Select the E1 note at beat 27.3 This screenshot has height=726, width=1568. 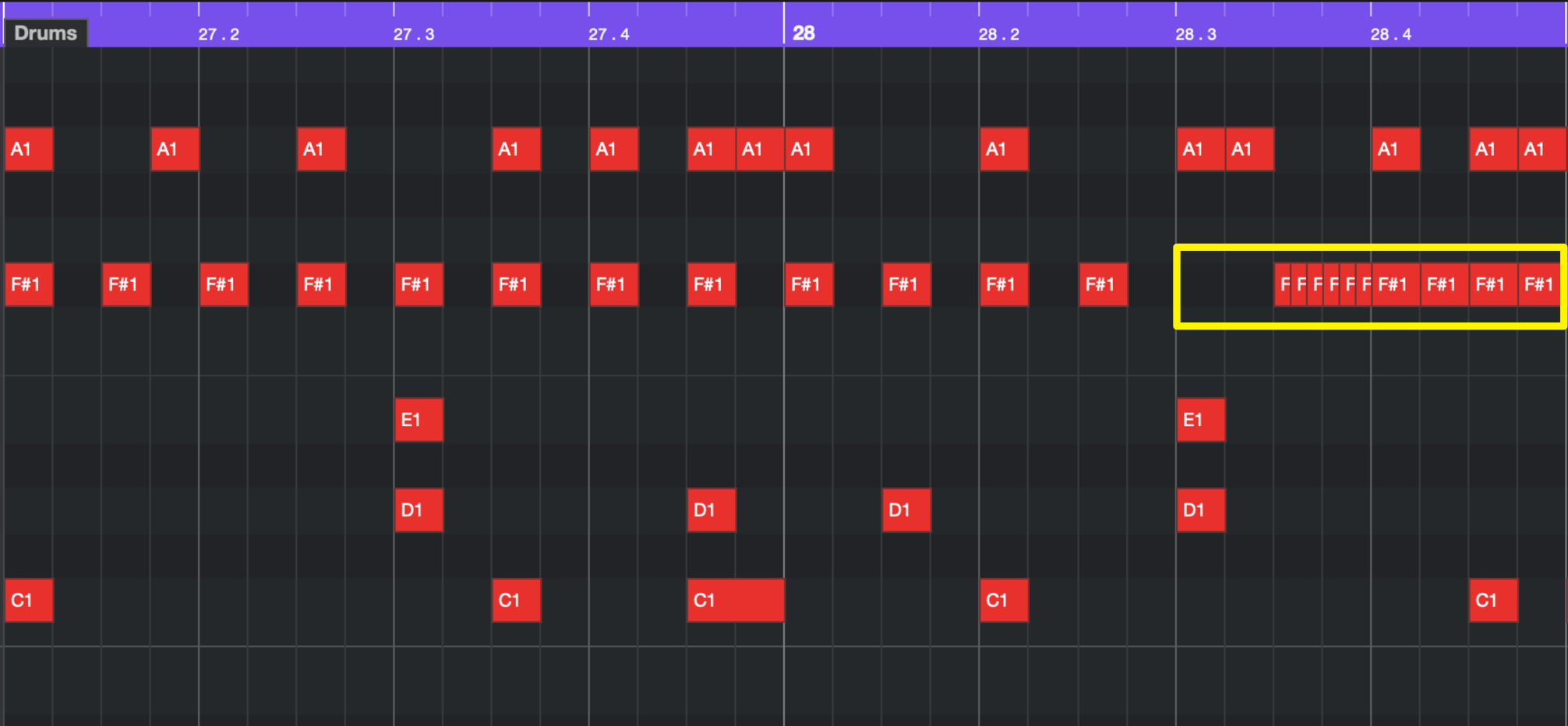tap(418, 420)
